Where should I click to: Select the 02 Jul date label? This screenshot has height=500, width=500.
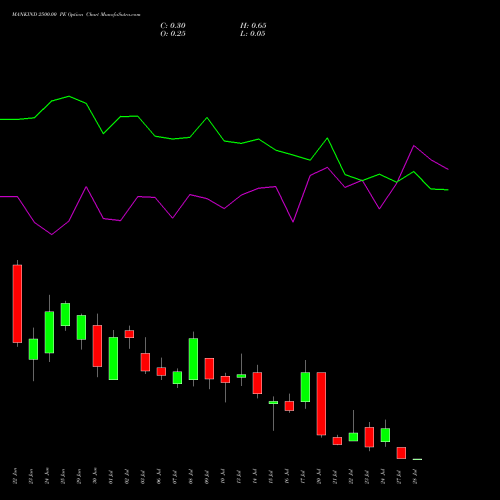click(x=127, y=476)
